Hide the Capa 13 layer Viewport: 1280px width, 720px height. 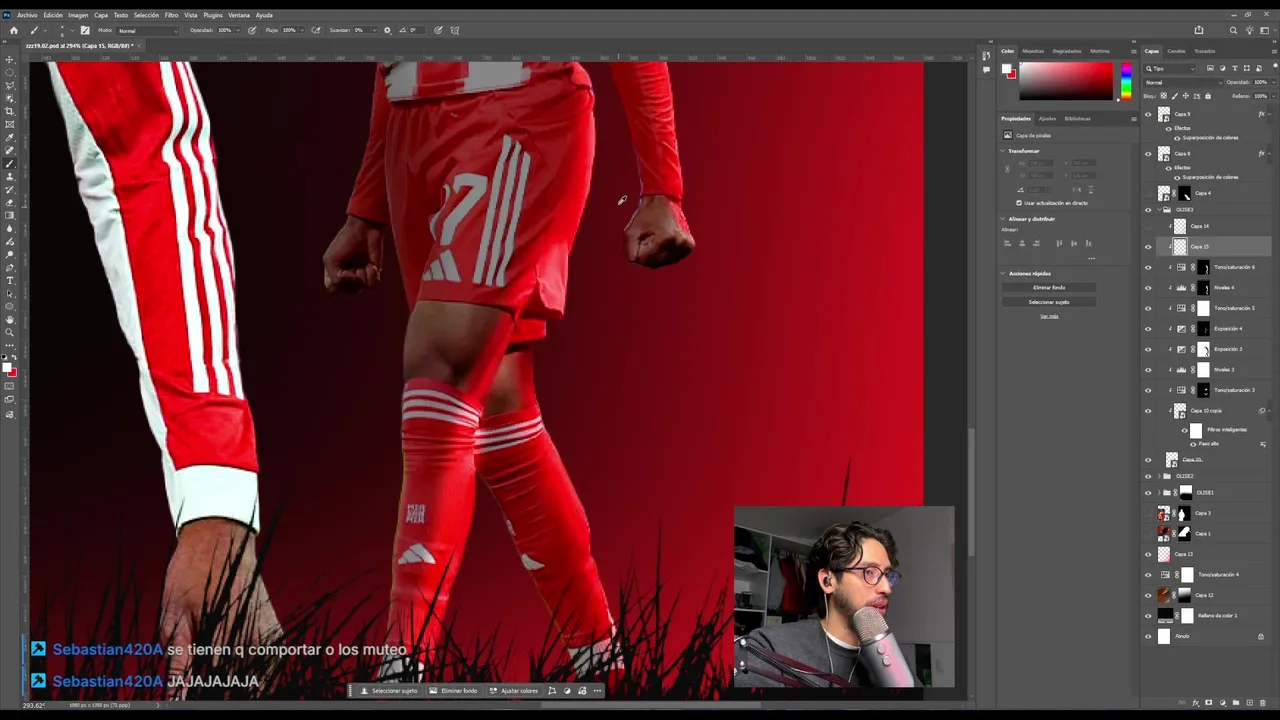[1148, 554]
